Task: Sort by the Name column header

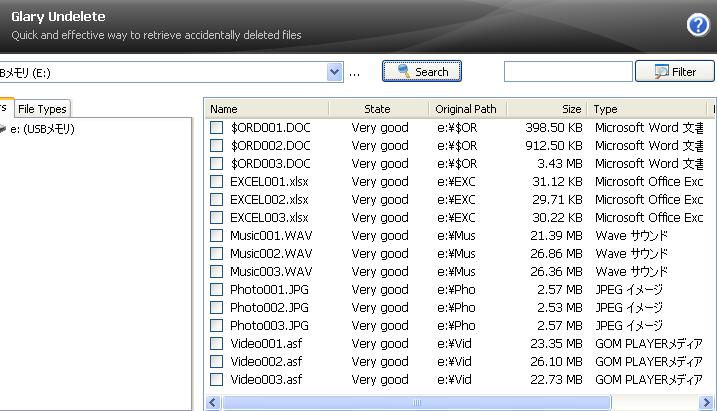Action: pos(265,109)
